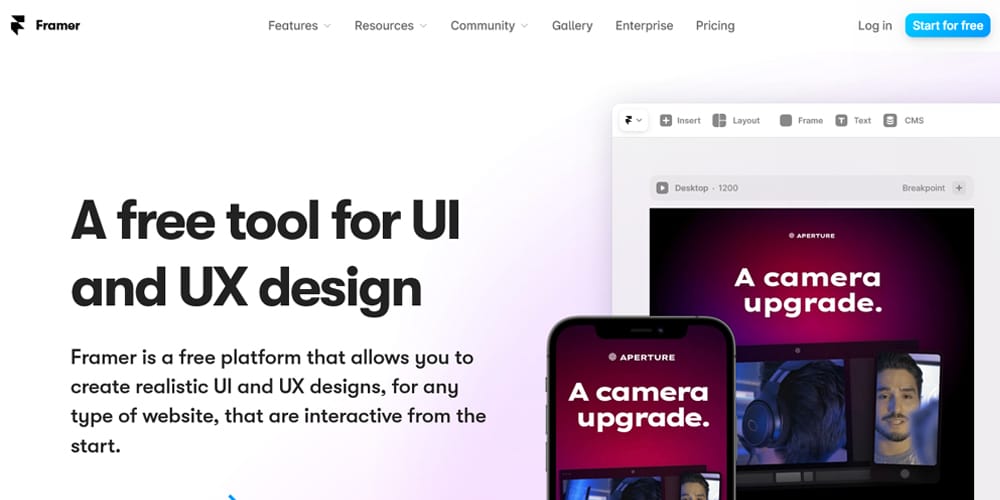Click the Desktop preview play icon
Viewport: 1000px width, 500px height.
663,188
